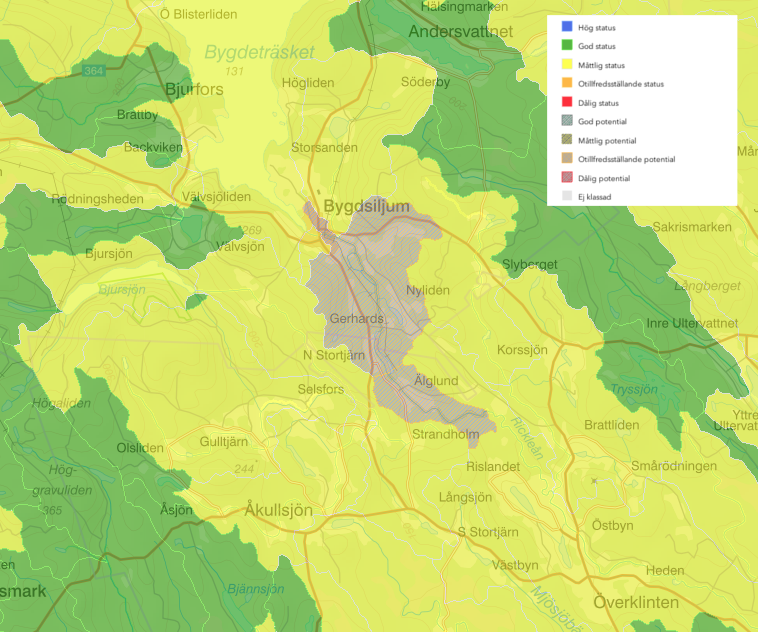This screenshot has height=632, width=758.
Task: Click the yellow Måttlig status swatch
Action: click(567, 65)
